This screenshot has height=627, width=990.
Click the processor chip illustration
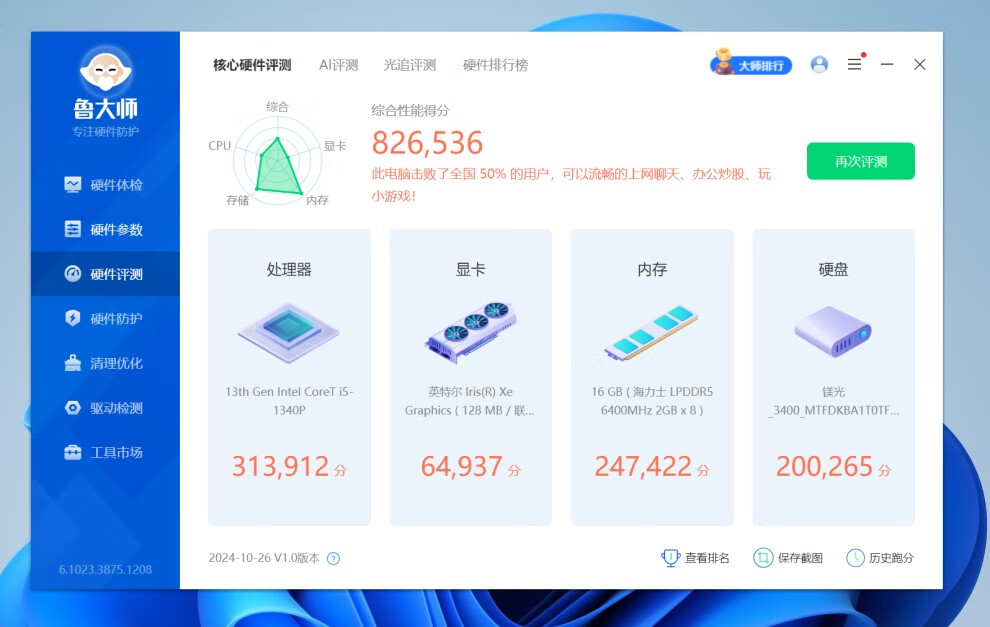(x=289, y=332)
